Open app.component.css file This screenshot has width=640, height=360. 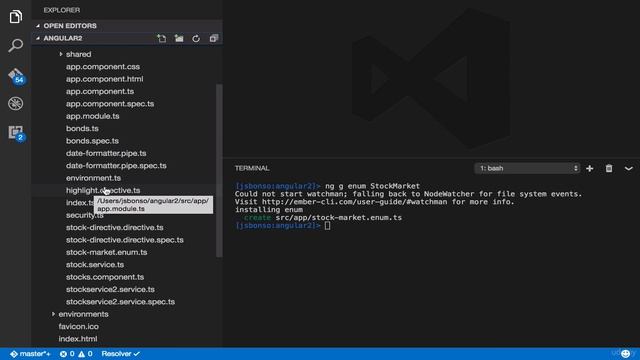pyautogui.click(x=103, y=67)
